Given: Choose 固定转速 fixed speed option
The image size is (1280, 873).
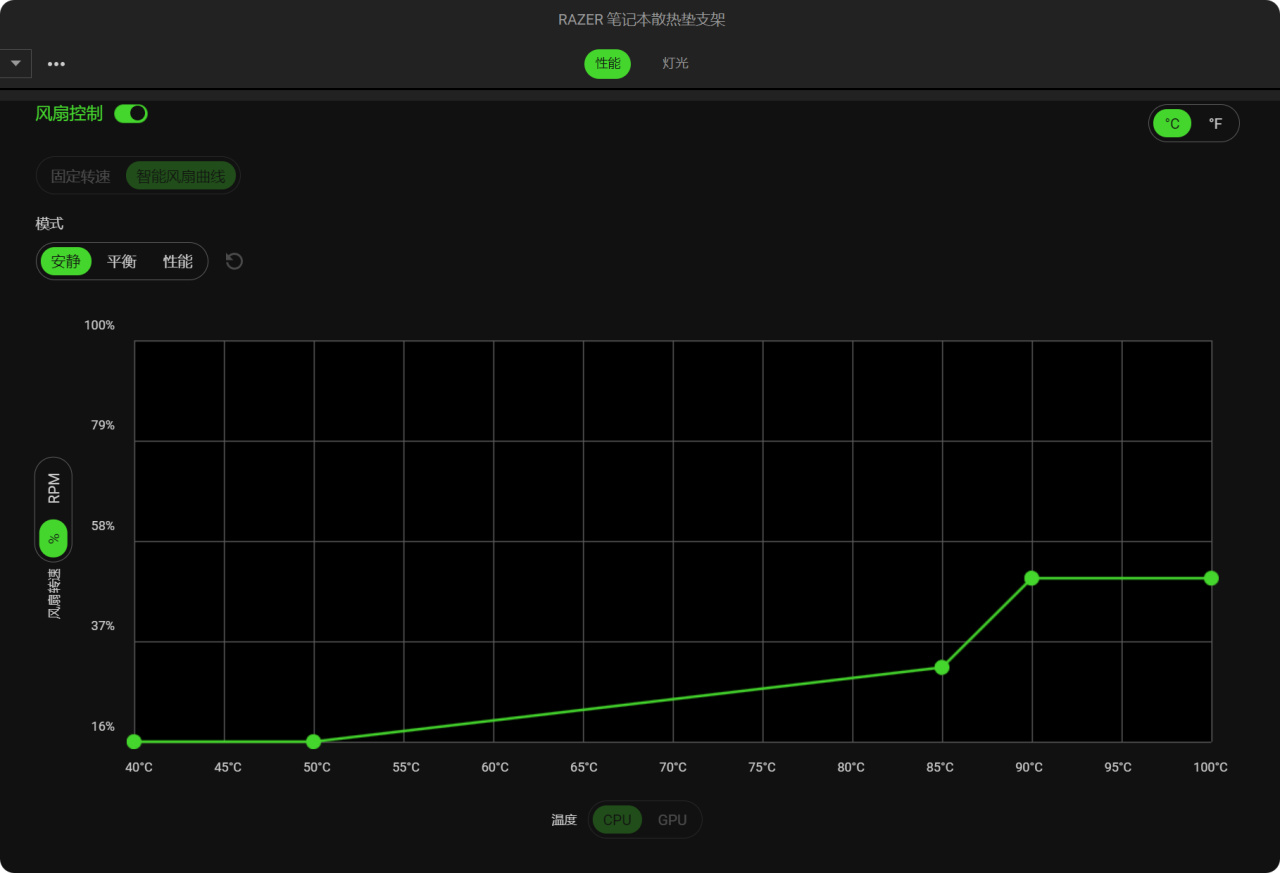Looking at the screenshot, I should click(81, 176).
